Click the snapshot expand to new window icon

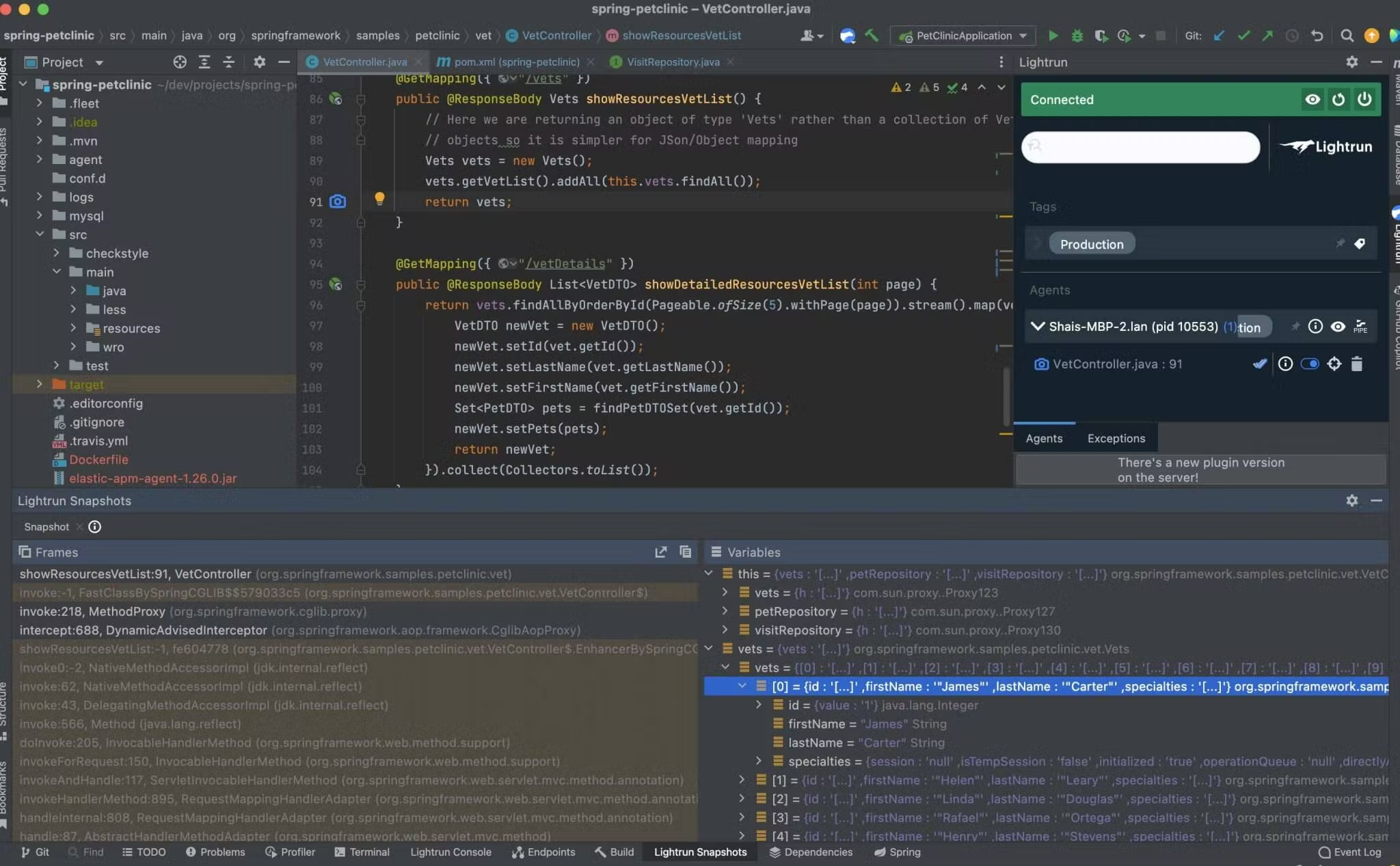pos(660,553)
